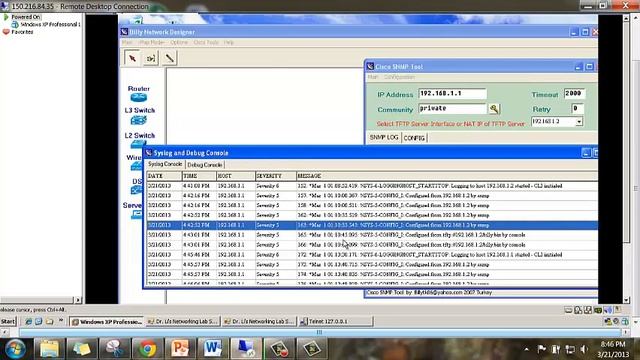This screenshot has height=360, width=640.
Task: Select the highlighted syslog row 363
Action: 372,225
